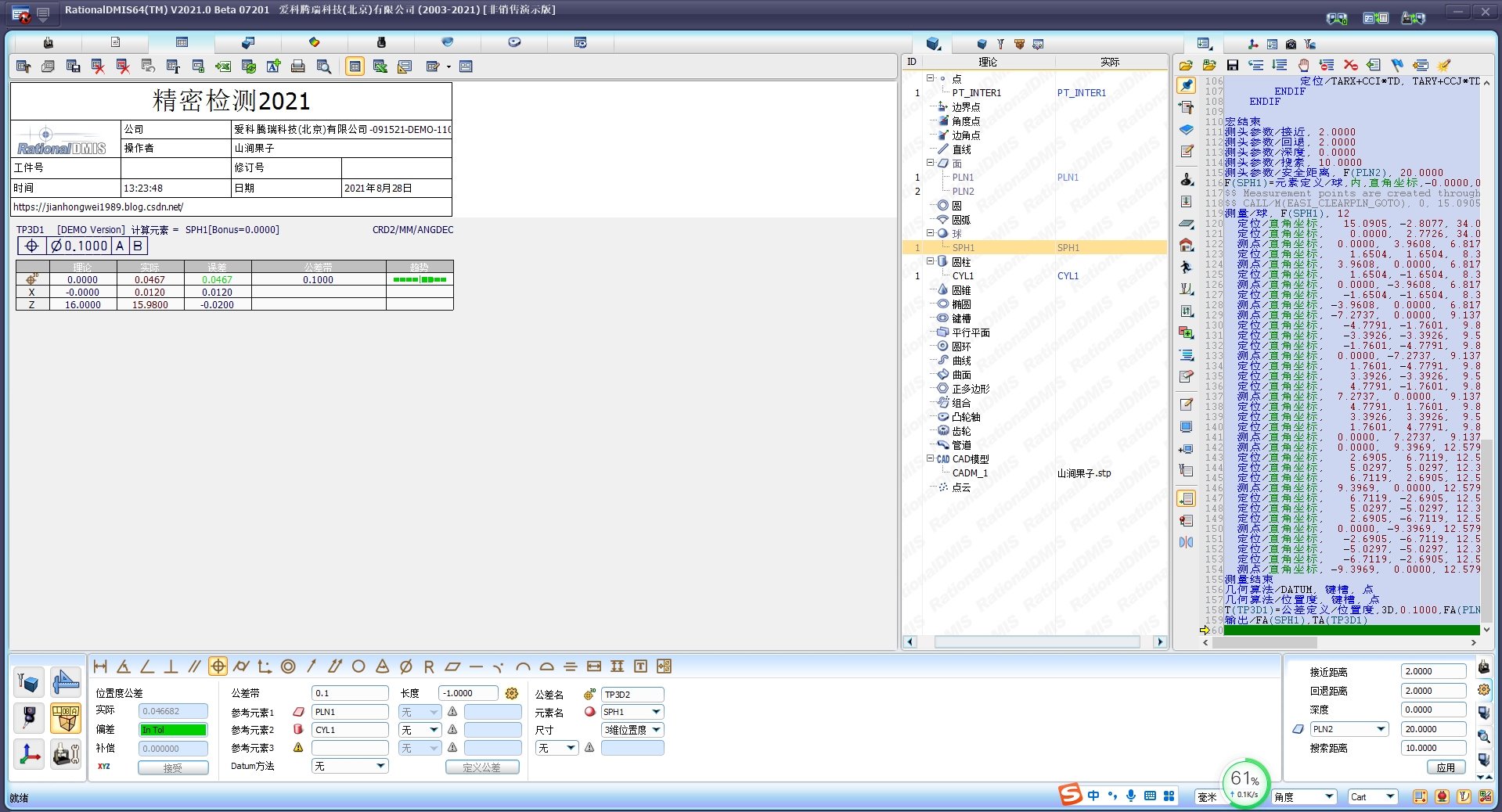Select the diameter tolerance tool

click(405, 666)
